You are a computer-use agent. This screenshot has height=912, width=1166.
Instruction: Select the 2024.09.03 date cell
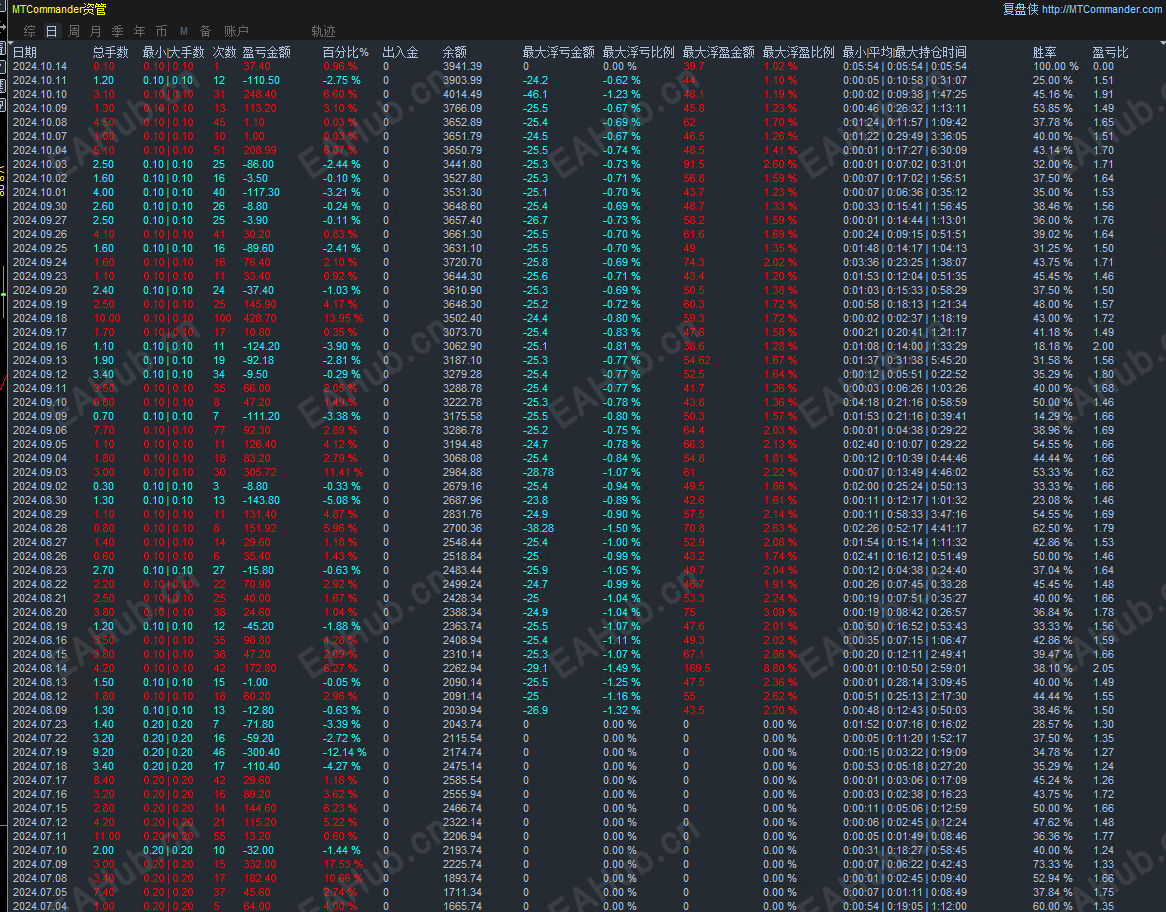pos(40,472)
